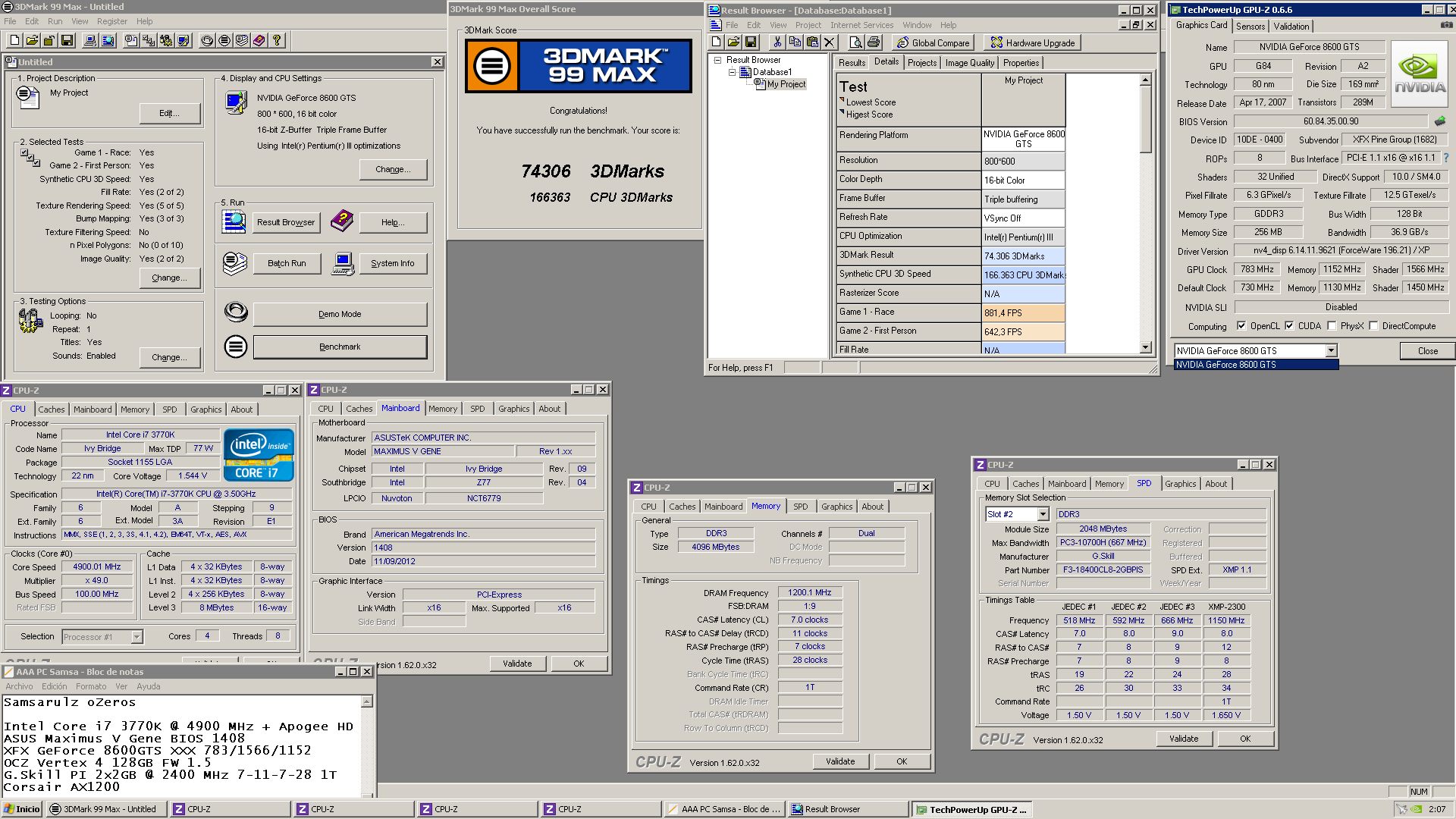
Task: Click Validate button in CPU-Z Memory window
Action: click(x=839, y=761)
